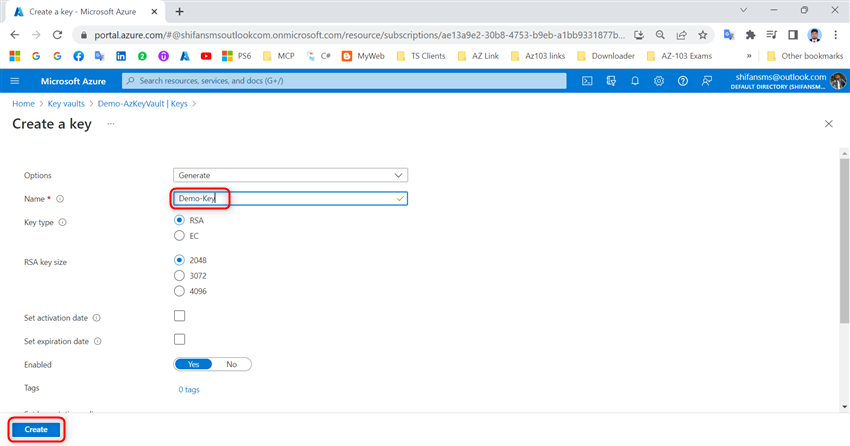Screen dimensions: 850x446
Task: Open the Google Translate extension icon
Action: click(x=729, y=35)
